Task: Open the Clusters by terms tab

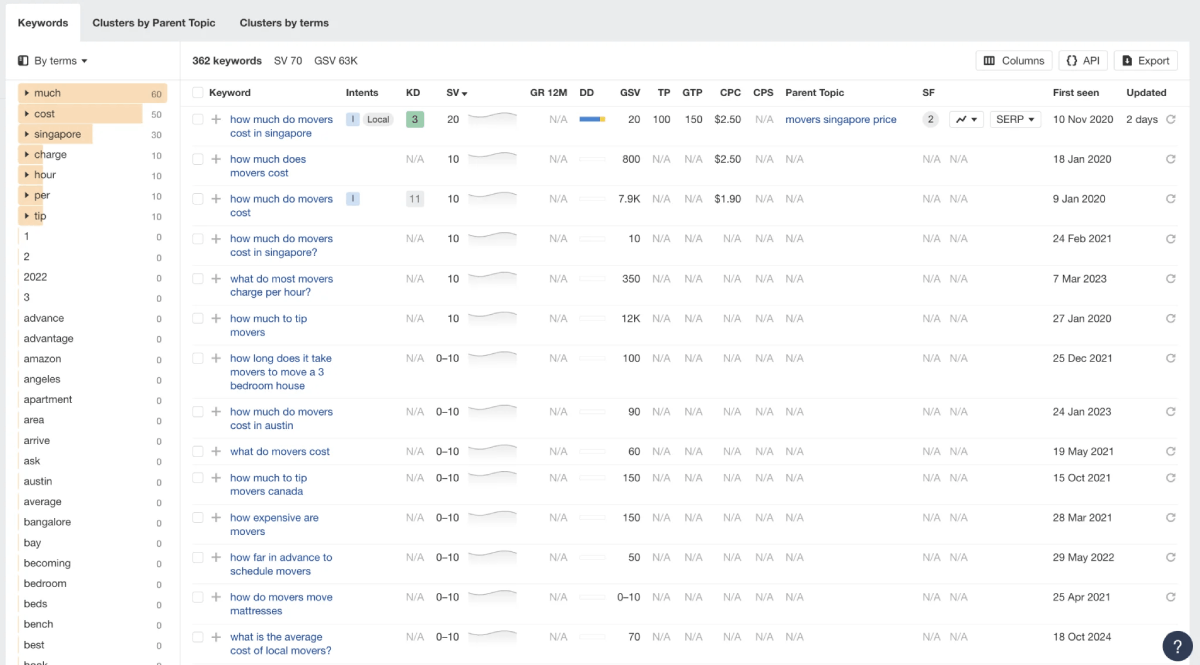Action: [x=284, y=22]
